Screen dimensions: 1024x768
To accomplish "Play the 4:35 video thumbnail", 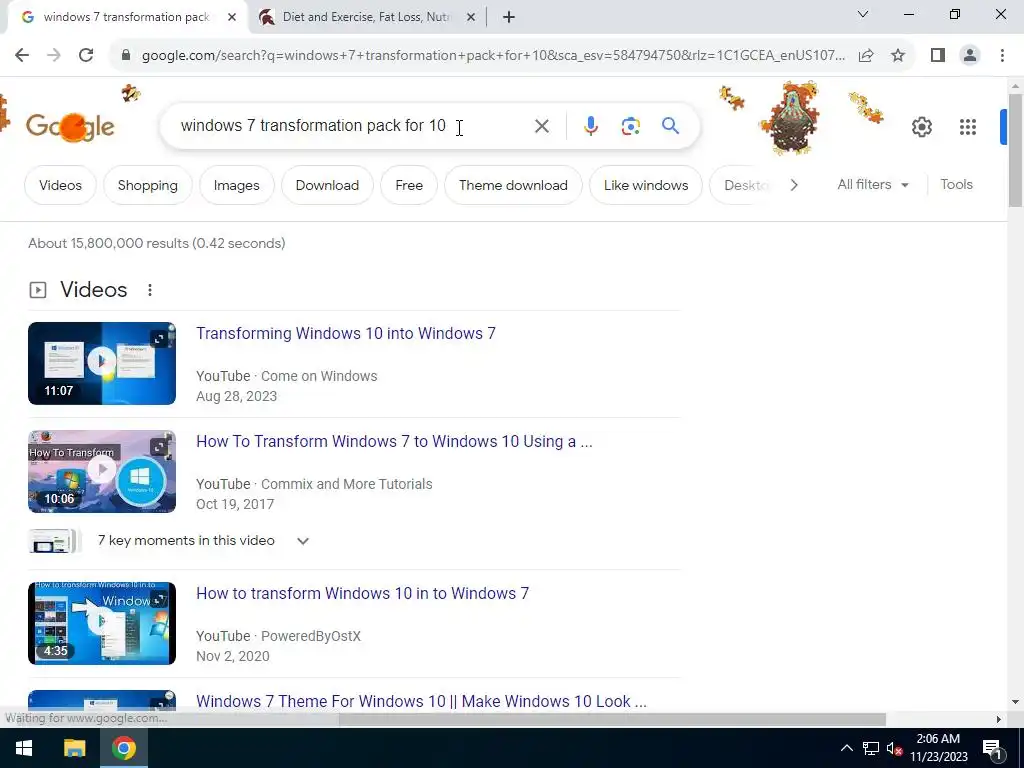I will 102,623.
